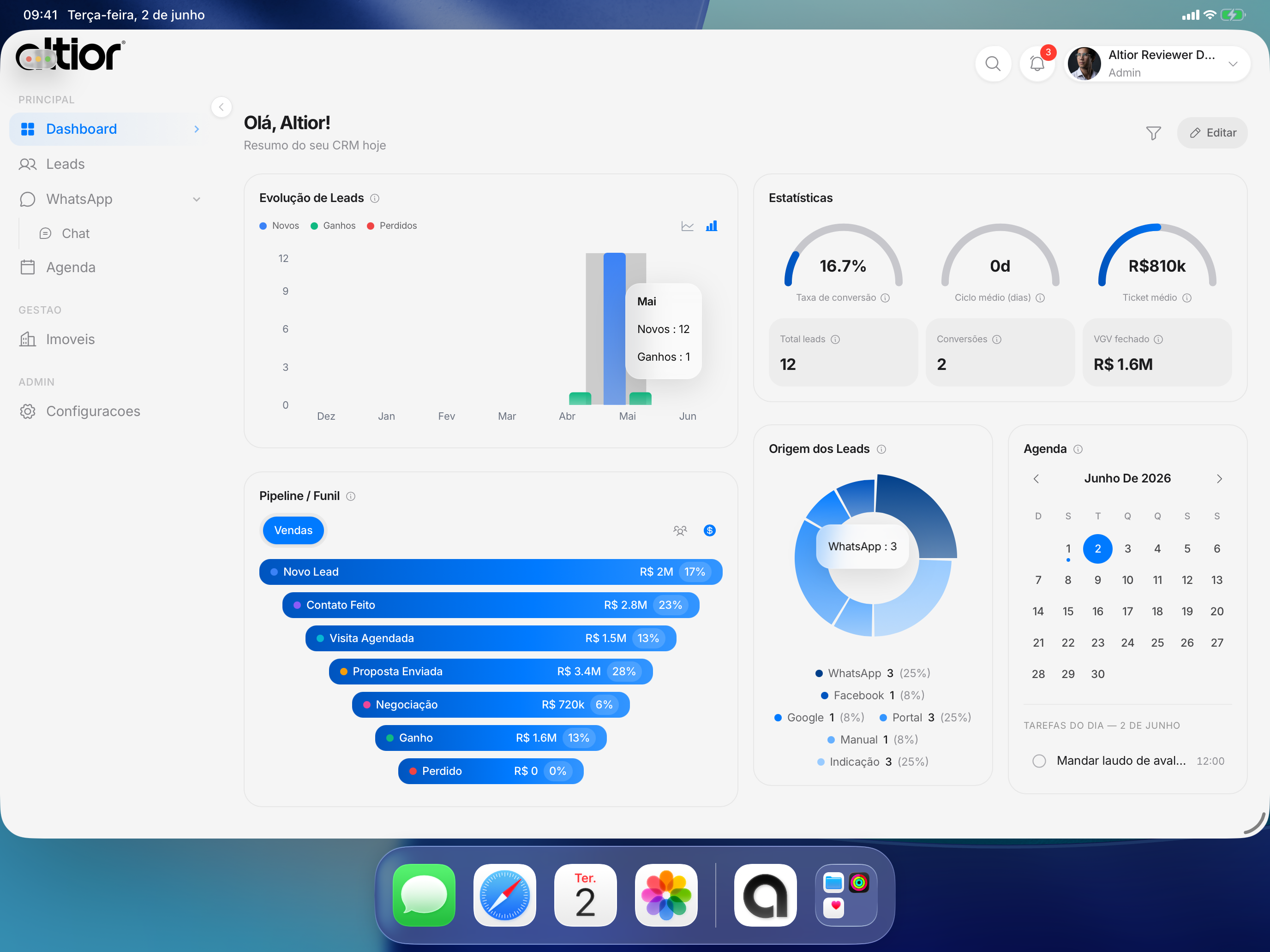Select the Negociação funnel stage
The width and height of the screenshot is (1270, 952).
coord(491,705)
